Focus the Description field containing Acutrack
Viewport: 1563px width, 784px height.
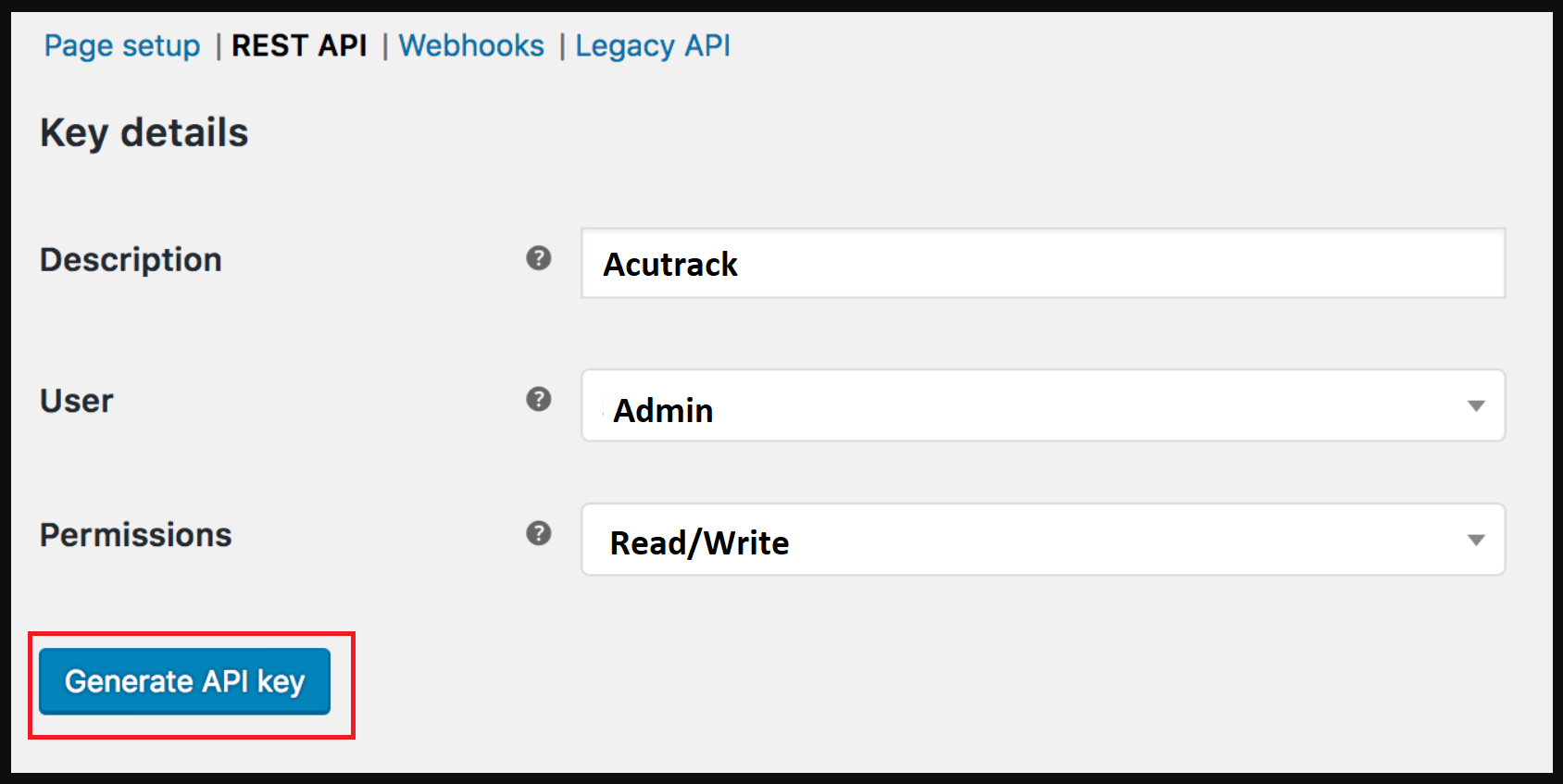click(x=1043, y=263)
